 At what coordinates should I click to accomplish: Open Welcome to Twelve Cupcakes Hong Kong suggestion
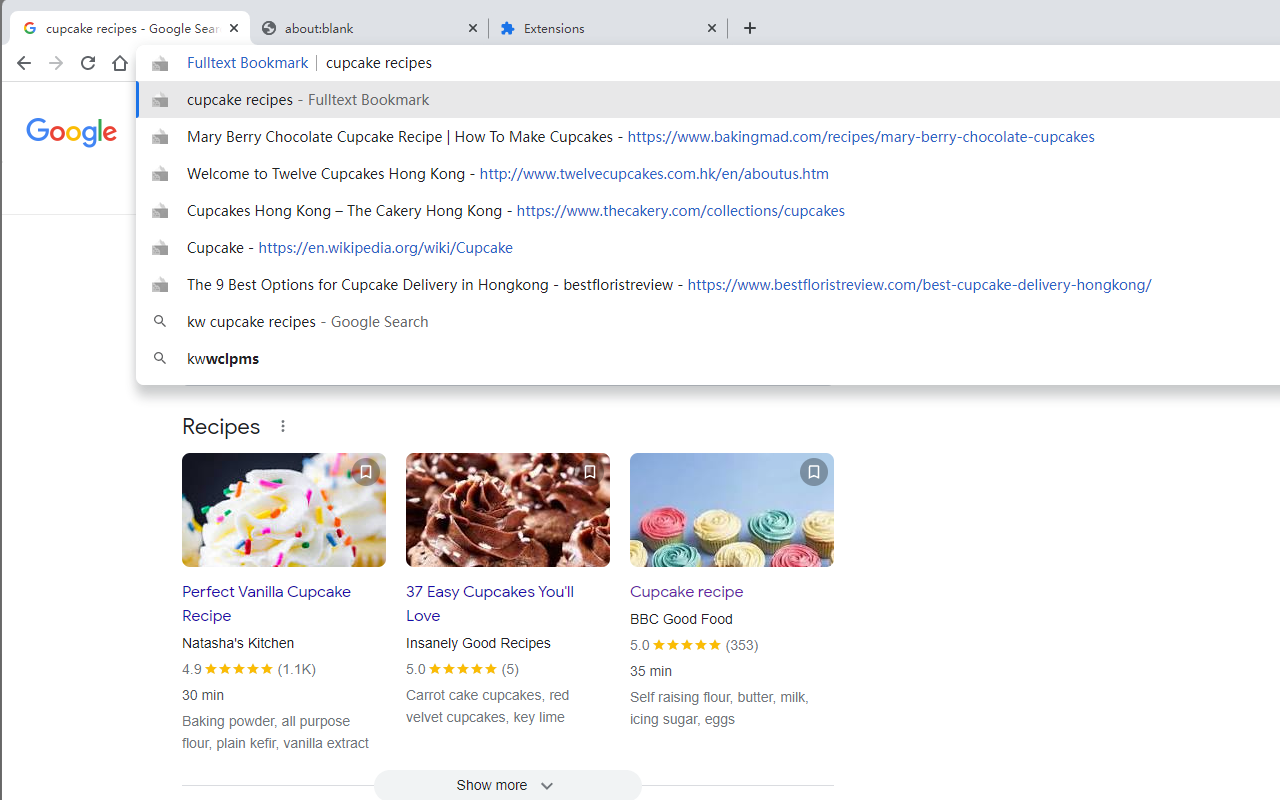tap(708, 174)
